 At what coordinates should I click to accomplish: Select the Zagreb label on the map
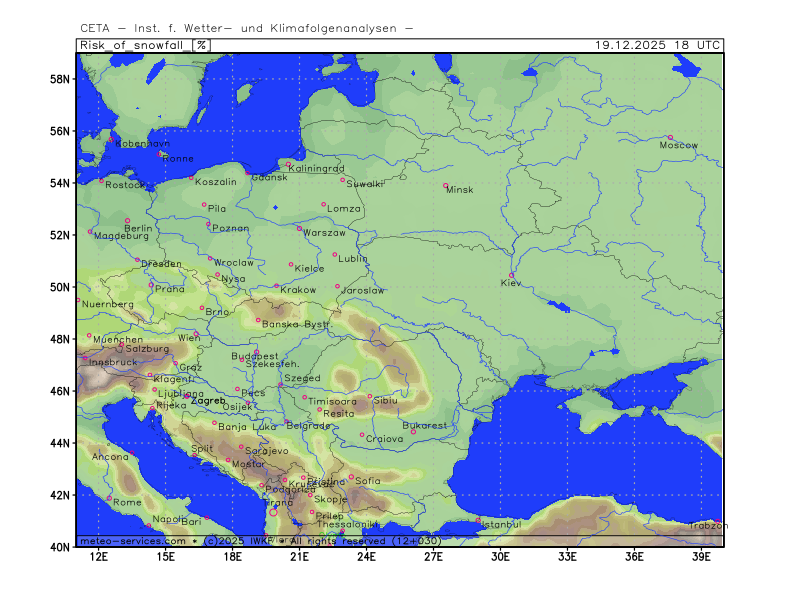(208, 401)
